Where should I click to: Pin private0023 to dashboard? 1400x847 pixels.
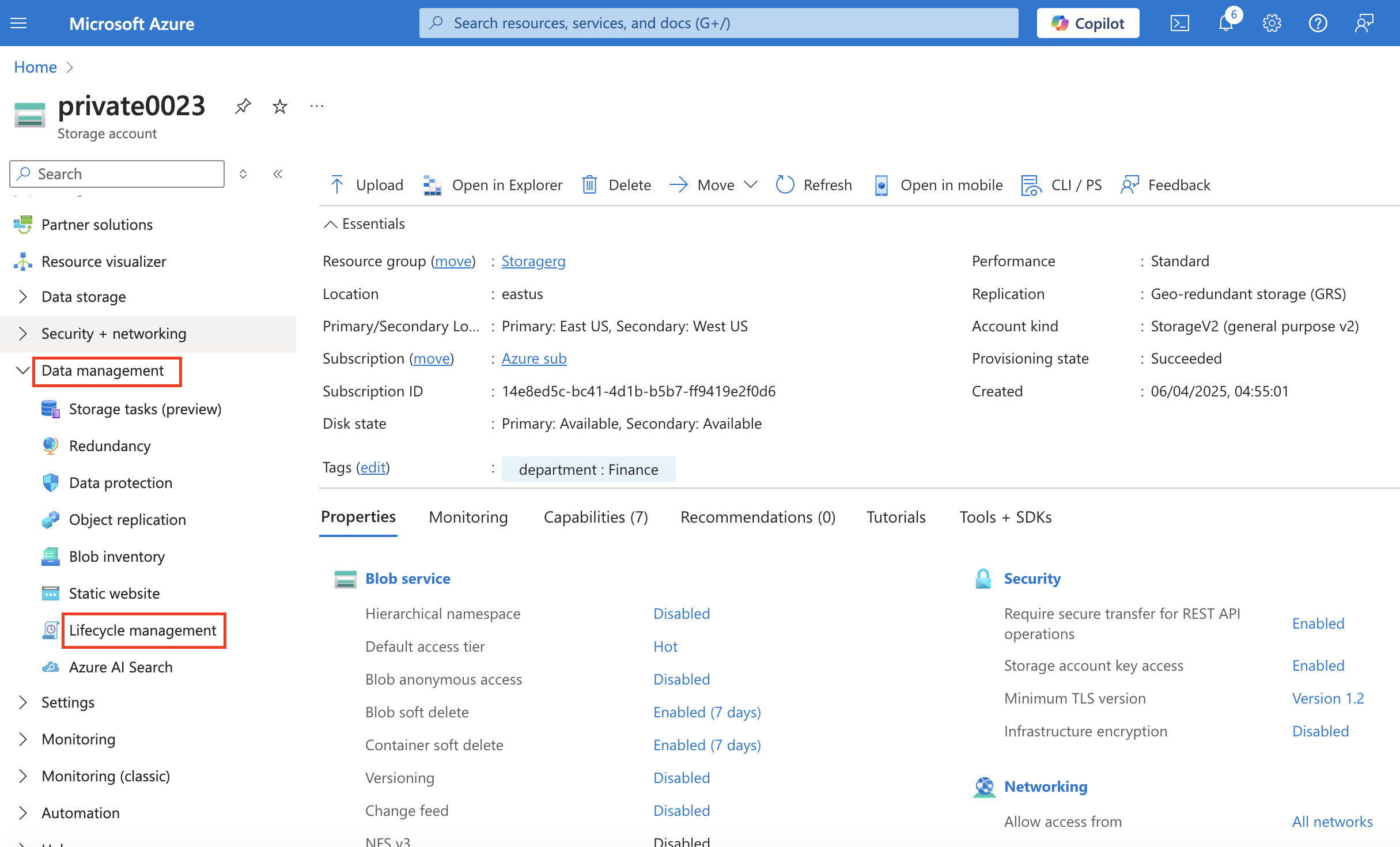pos(243,106)
